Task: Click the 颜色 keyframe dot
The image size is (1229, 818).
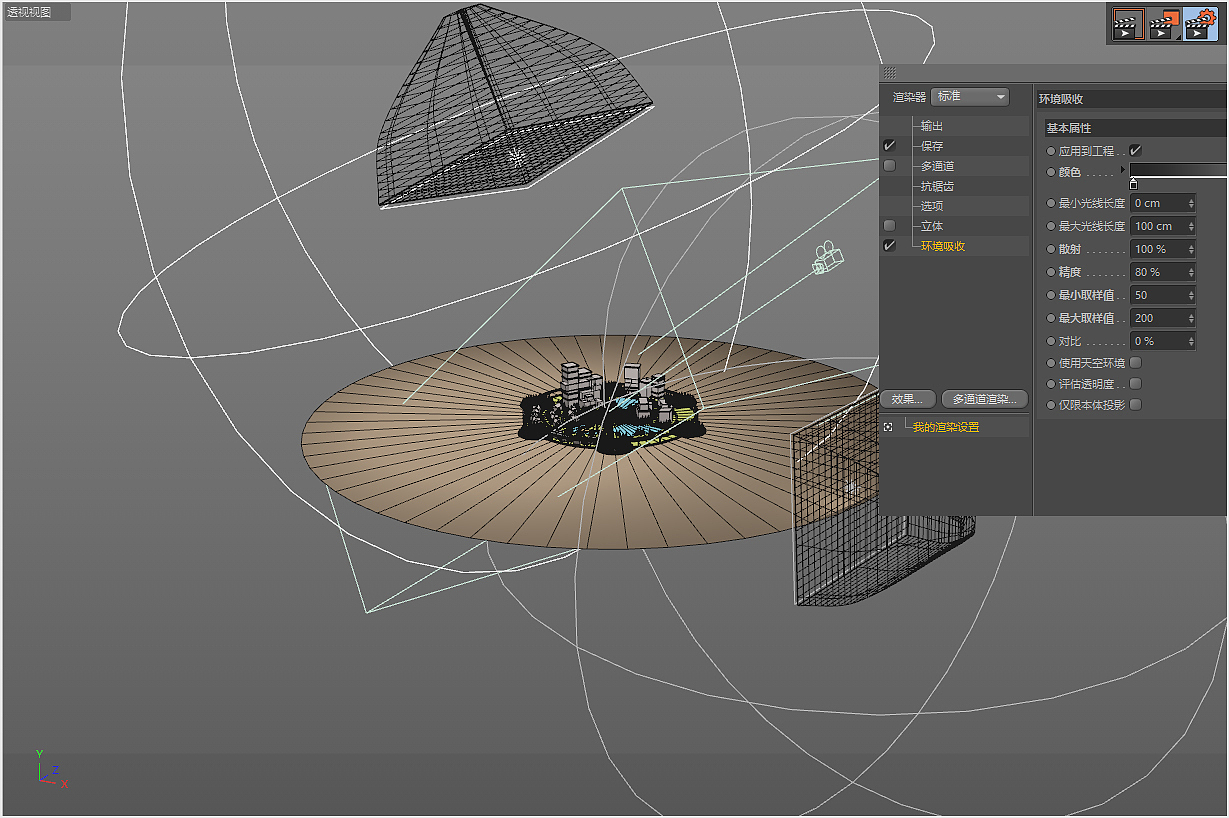Action: (x=1050, y=172)
